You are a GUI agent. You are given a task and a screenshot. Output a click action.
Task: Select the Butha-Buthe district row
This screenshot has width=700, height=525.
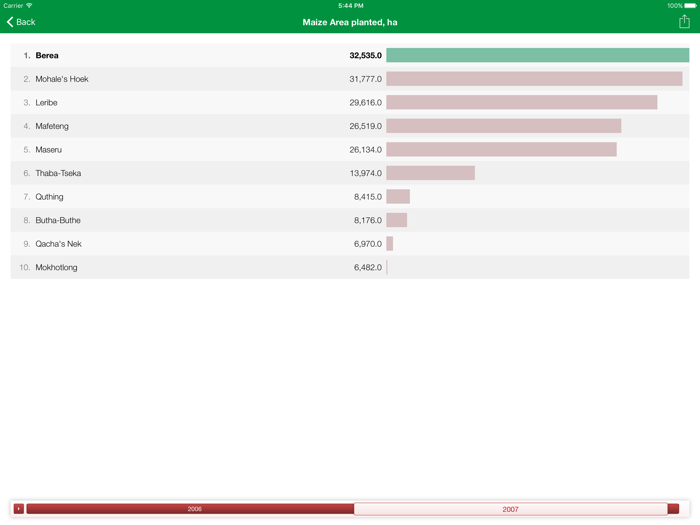tap(350, 220)
